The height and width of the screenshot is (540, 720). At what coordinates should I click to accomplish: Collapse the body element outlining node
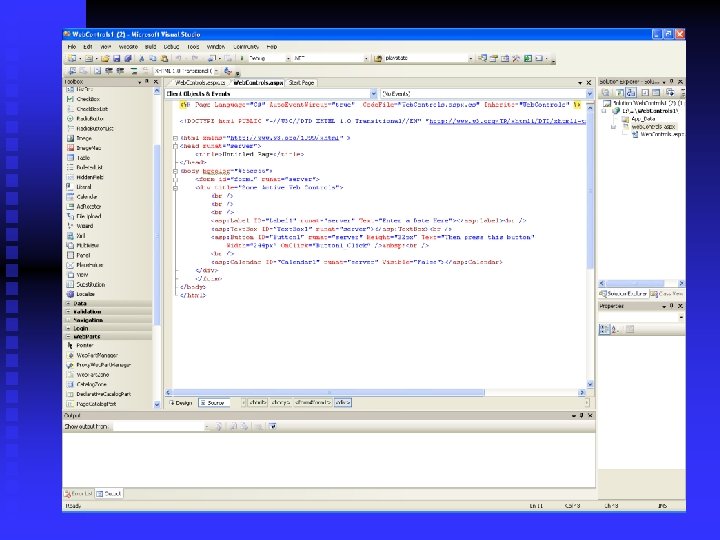pyautogui.click(x=175, y=171)
